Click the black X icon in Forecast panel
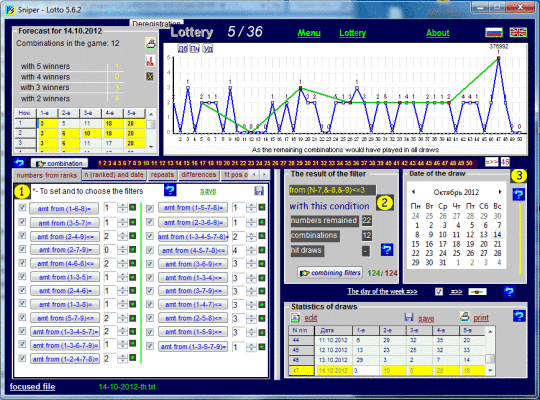 (x=150, y=76)
